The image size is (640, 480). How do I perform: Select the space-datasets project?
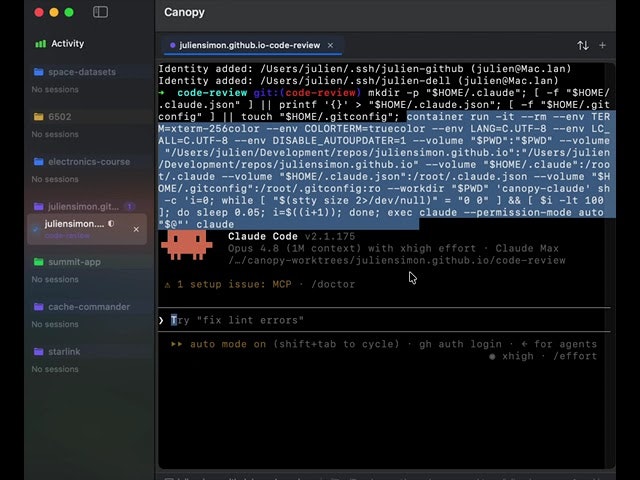[82, 72]
